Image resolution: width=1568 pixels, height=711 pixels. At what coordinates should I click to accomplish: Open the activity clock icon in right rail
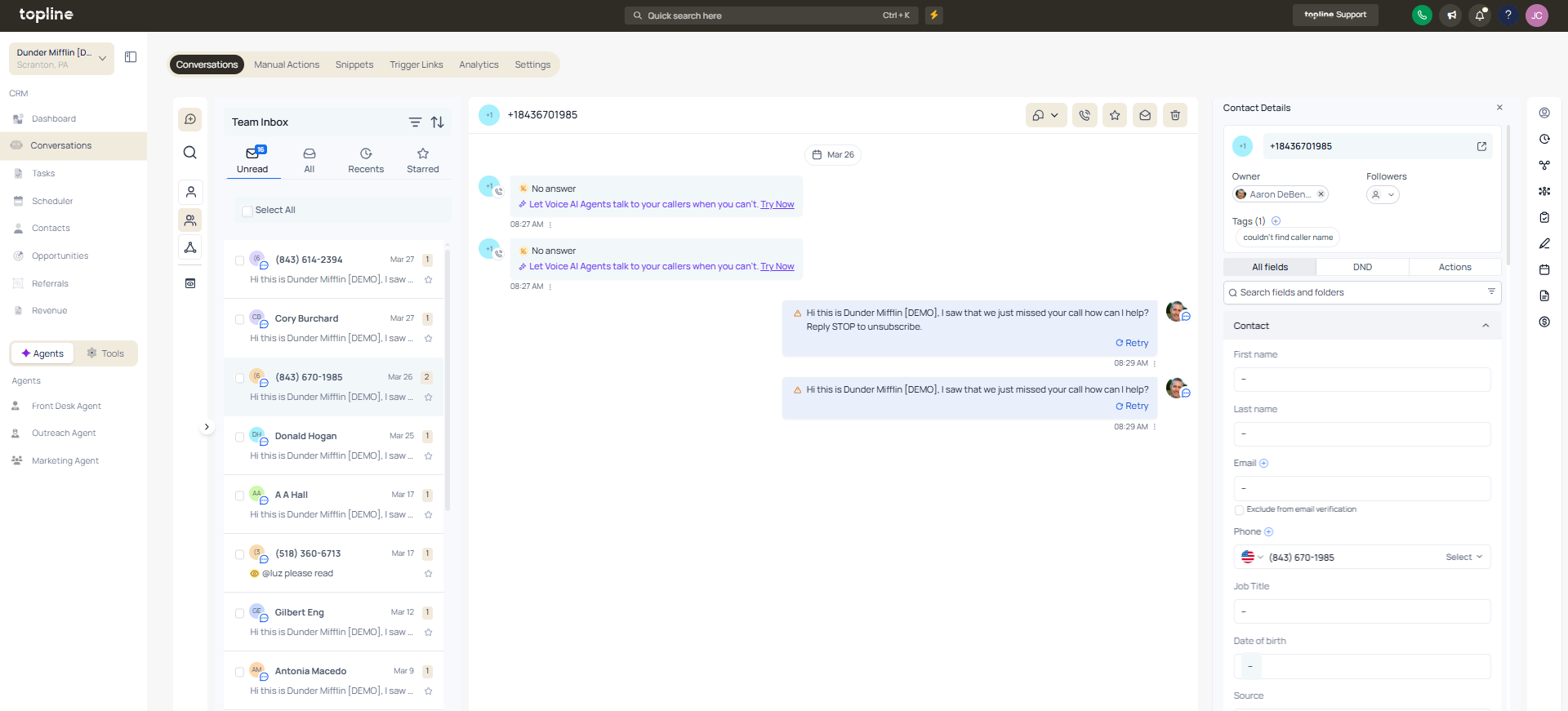click(1544, 139)
